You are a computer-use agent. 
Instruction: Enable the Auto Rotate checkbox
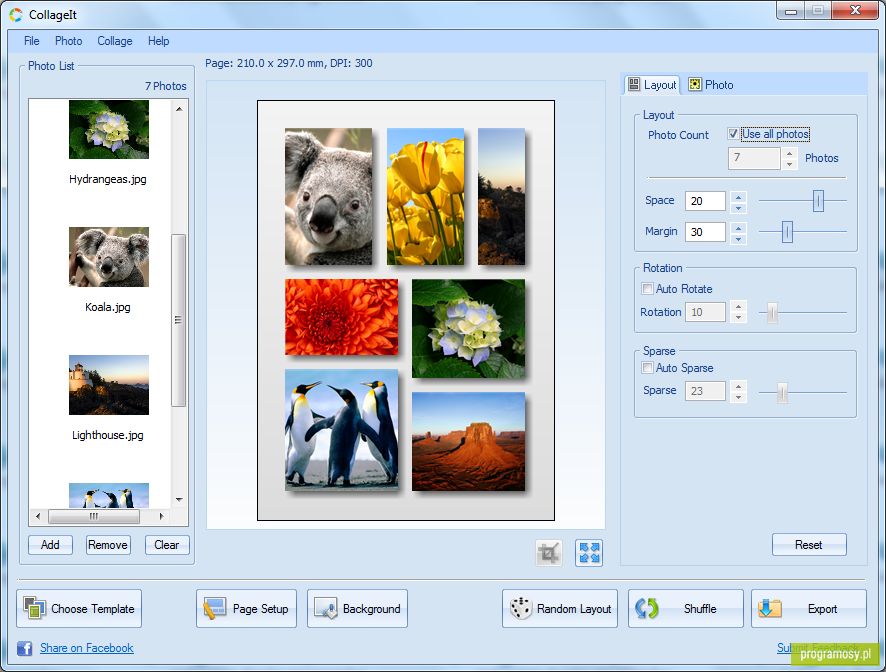(x=648, y=289)
